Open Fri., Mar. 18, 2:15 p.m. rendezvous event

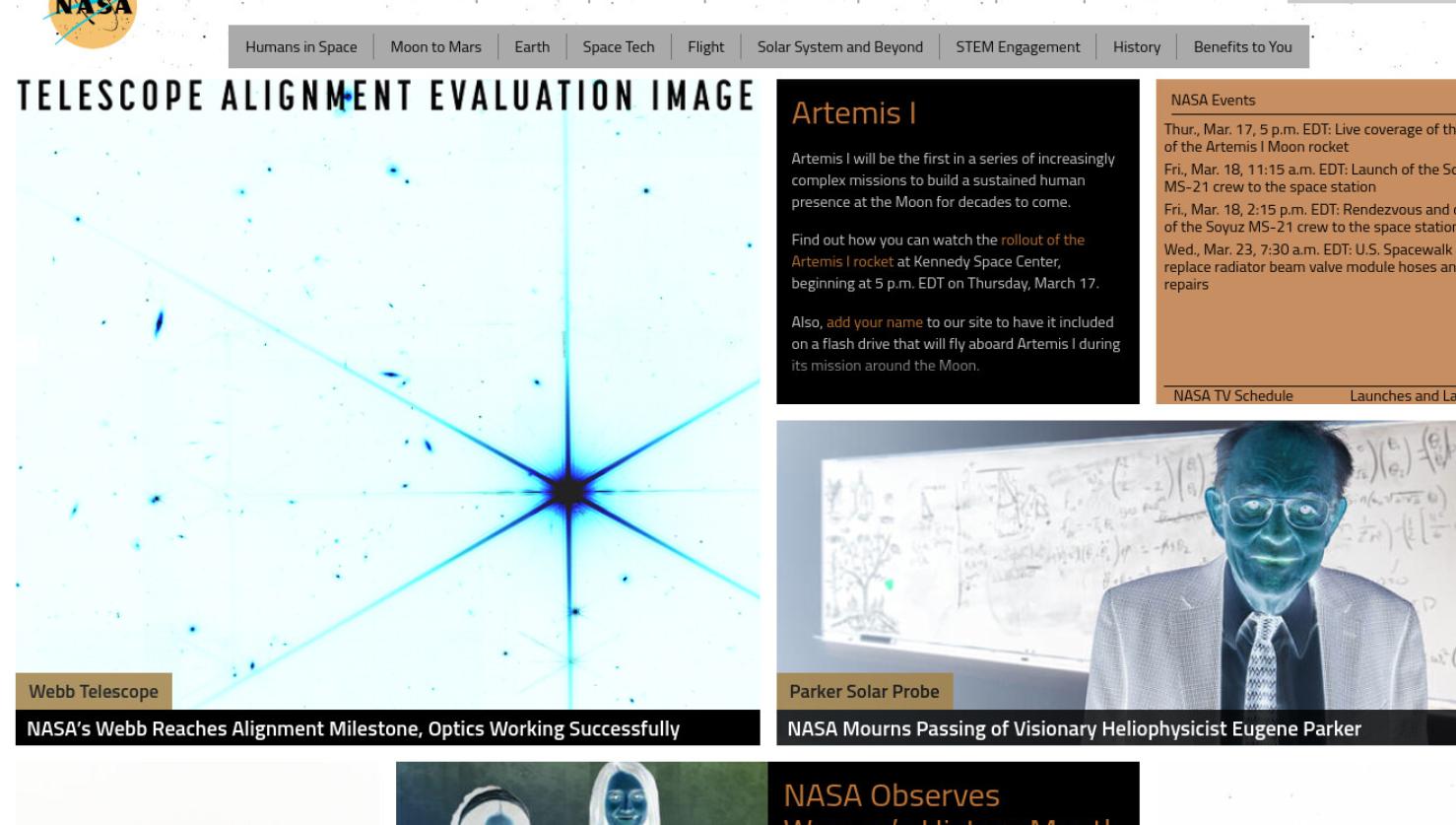(x=1309, y=218)
